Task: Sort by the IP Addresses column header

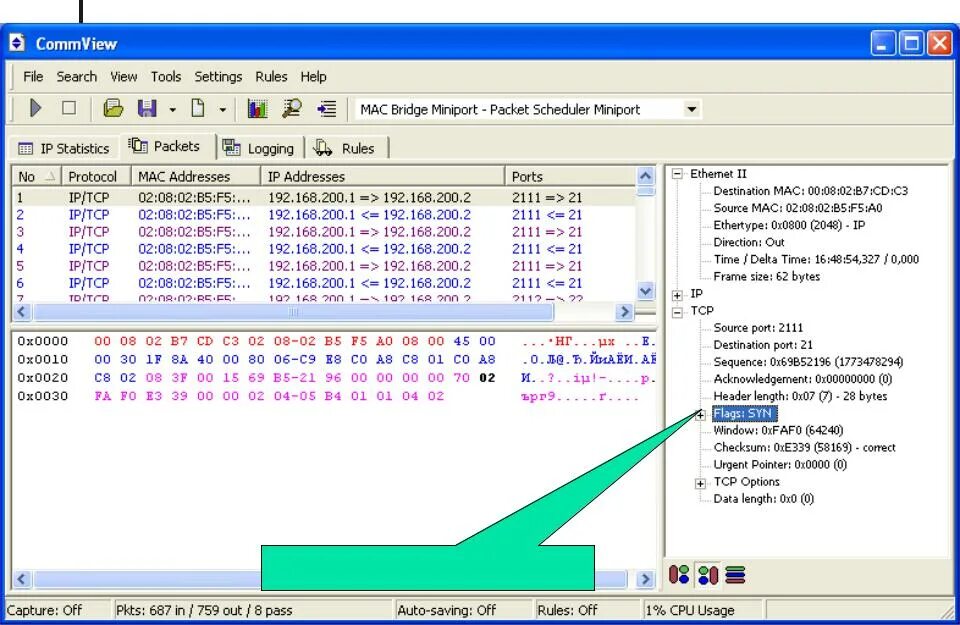Action: [383, 176]
